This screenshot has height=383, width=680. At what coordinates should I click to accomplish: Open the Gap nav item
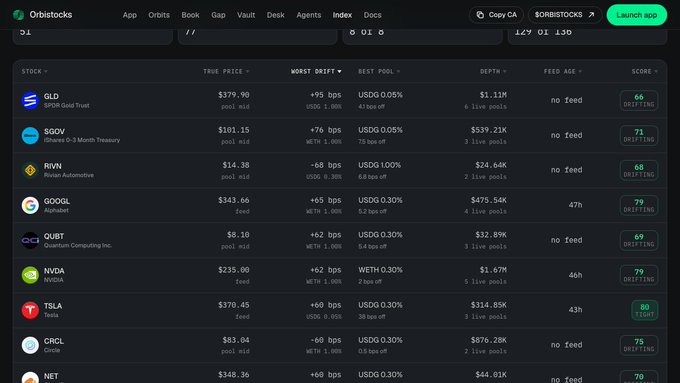[x=218, y=15]
